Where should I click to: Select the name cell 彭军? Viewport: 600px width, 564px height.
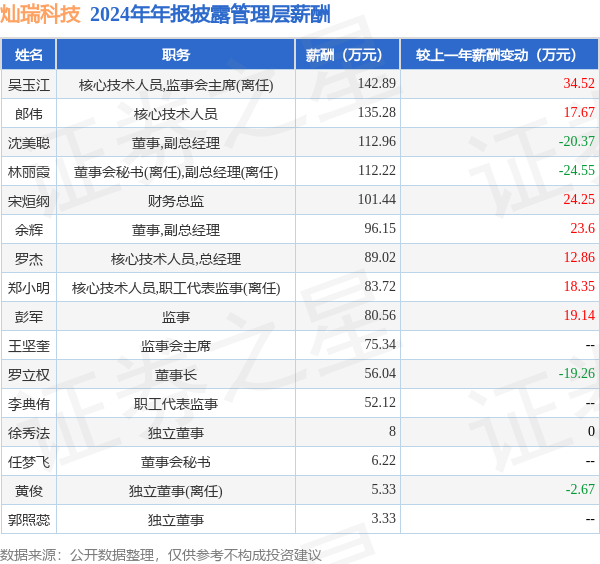[x=29, y=317]
